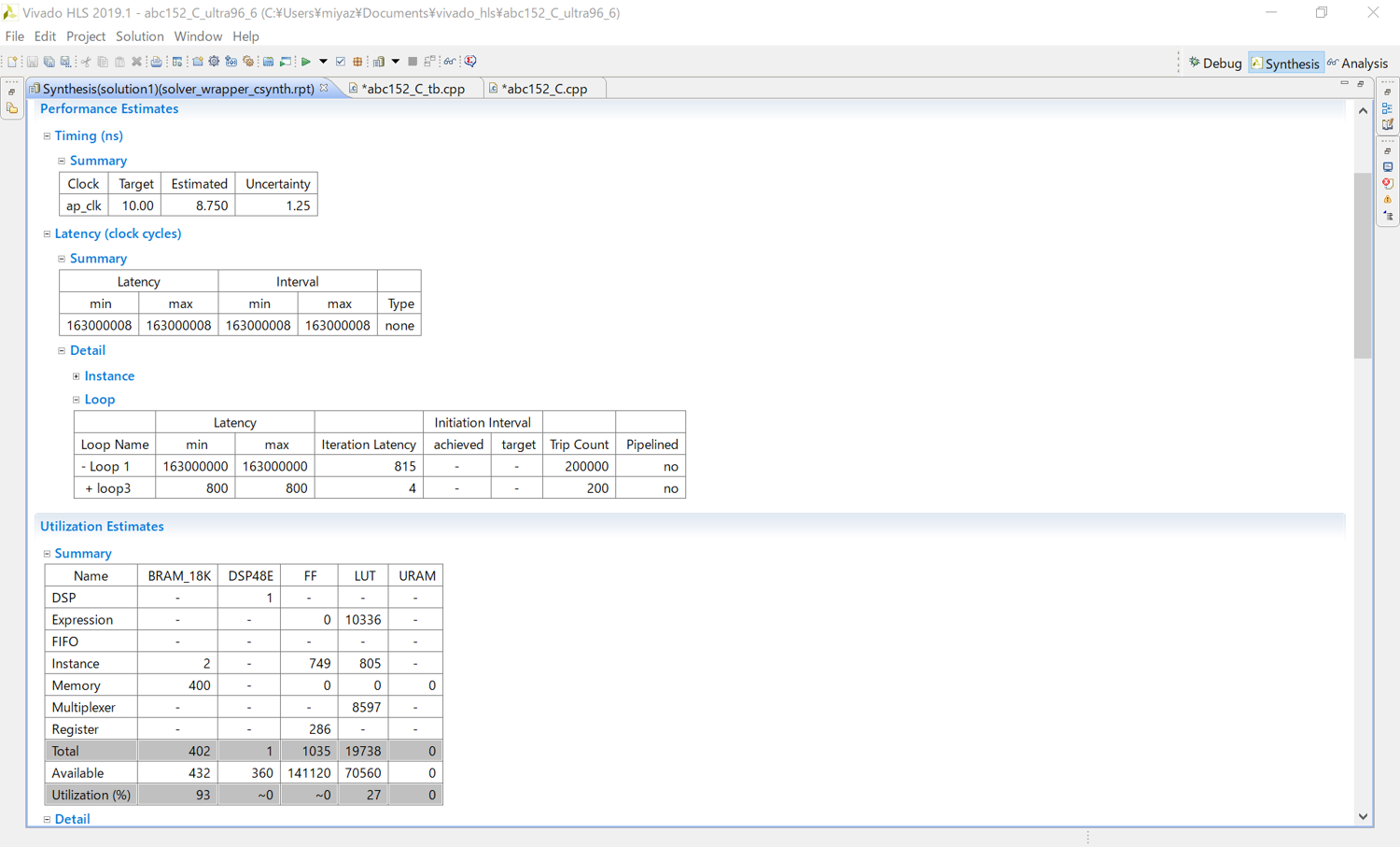
Task: Run C Synthesis green play button
Action: (305, 62)
